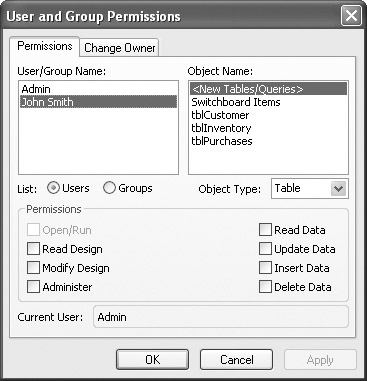Open the Object Type dropdown
This screenshot has width=367, height=381.
(339, 189)
